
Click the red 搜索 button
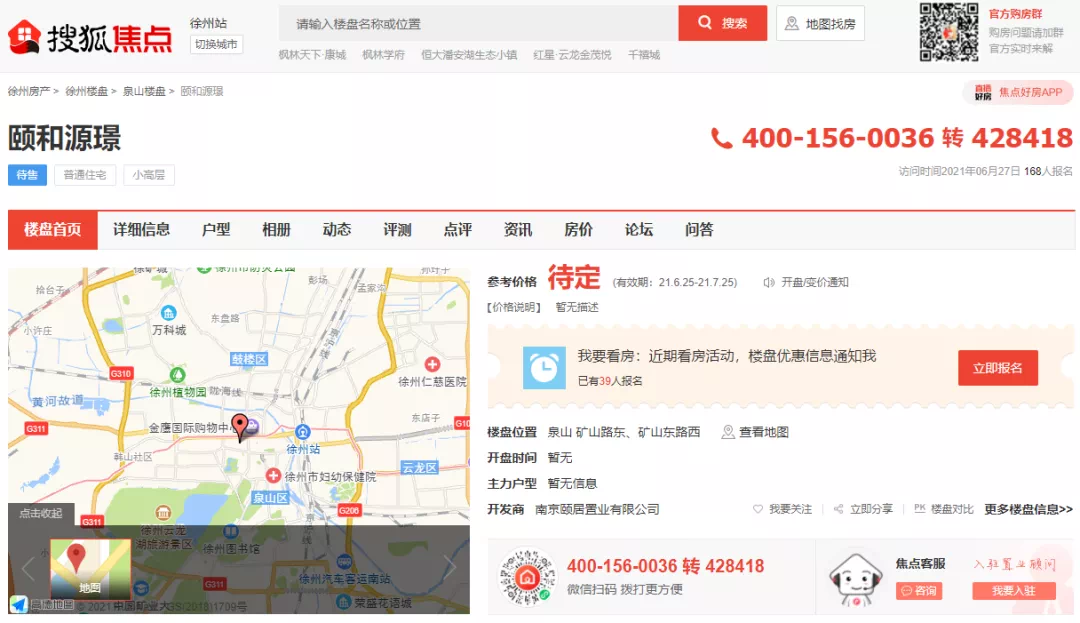click(723, 23)
